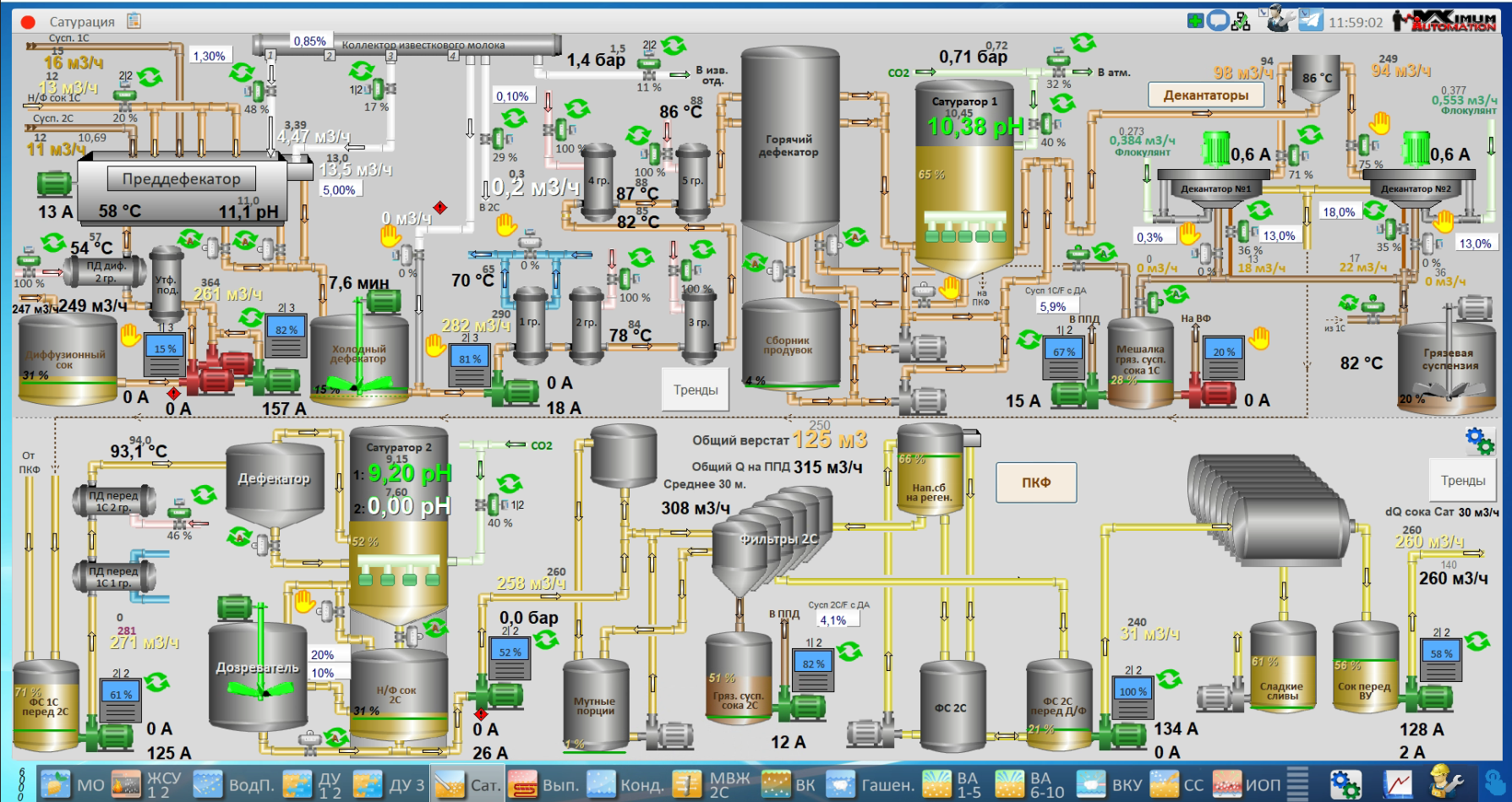Toggle the auto mode arrows above Сатуратор 1 vent valve
Viewport: 1512px width, 802px height.
pos(1083,42)
